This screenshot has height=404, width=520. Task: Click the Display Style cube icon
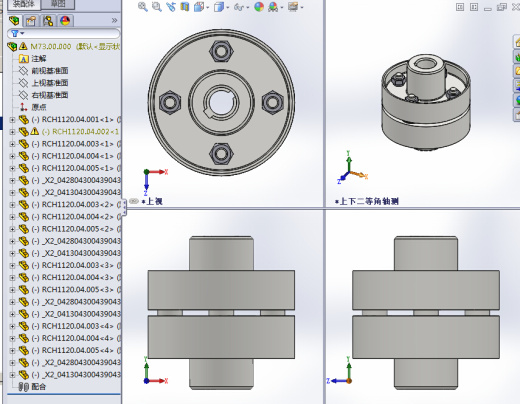pos(219,7)
